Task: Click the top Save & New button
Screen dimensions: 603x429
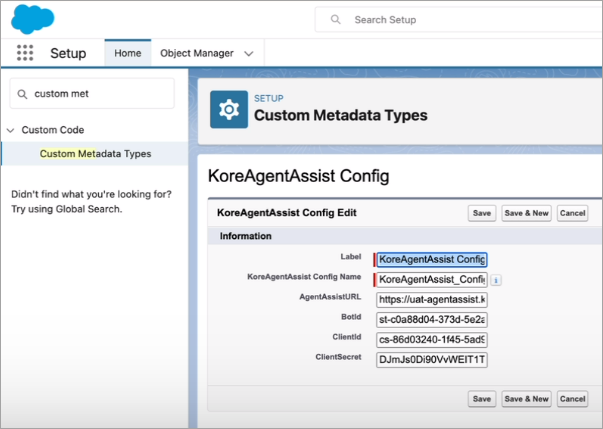Action: tap(526, 213)
